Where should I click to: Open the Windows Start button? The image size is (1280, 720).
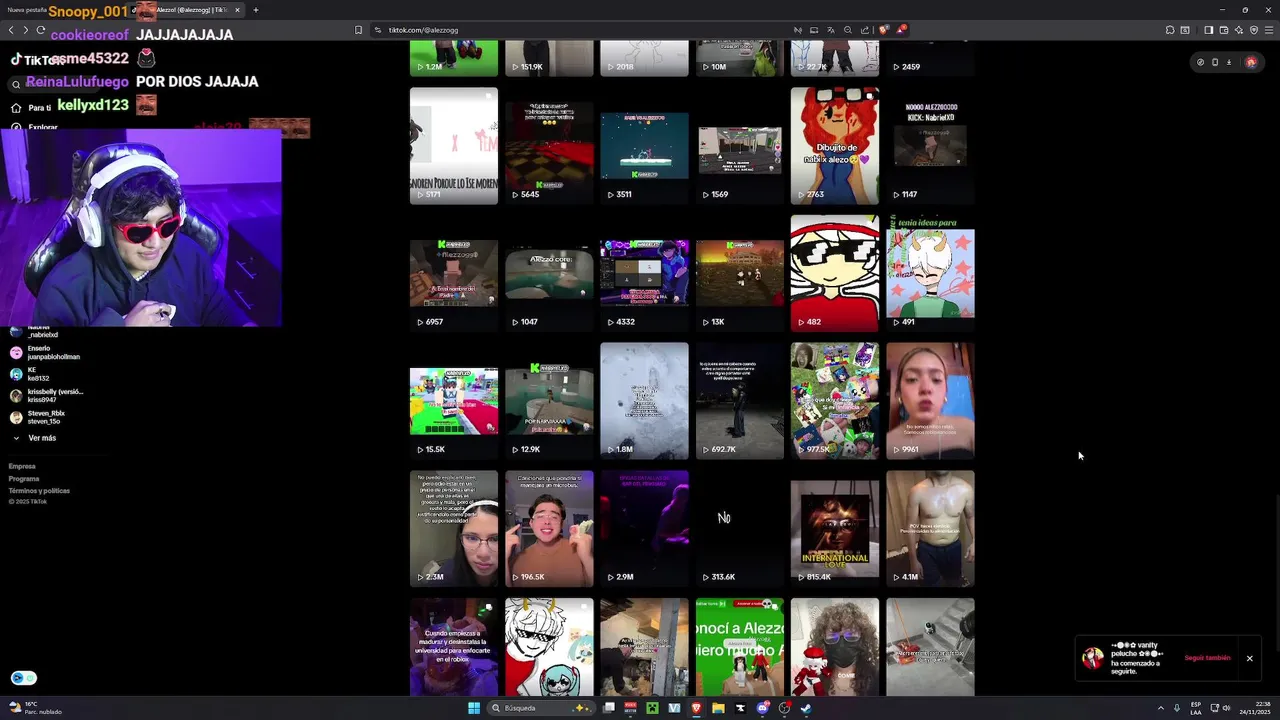(474, 708)
